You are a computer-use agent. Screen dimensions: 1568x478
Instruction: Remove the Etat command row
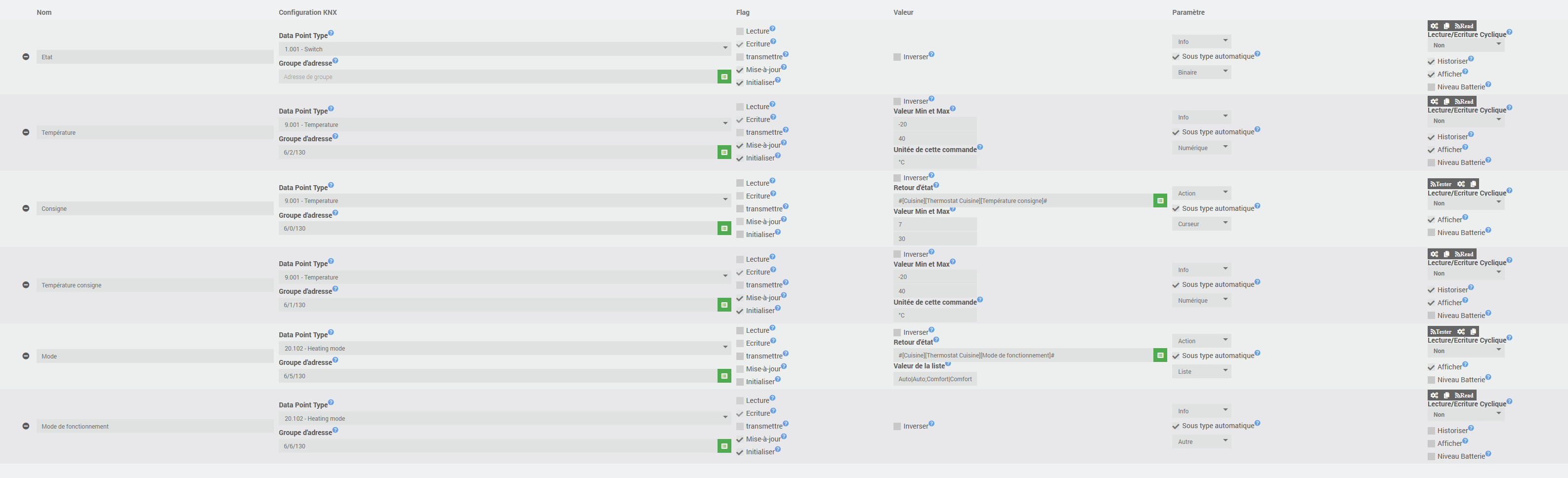26,57
